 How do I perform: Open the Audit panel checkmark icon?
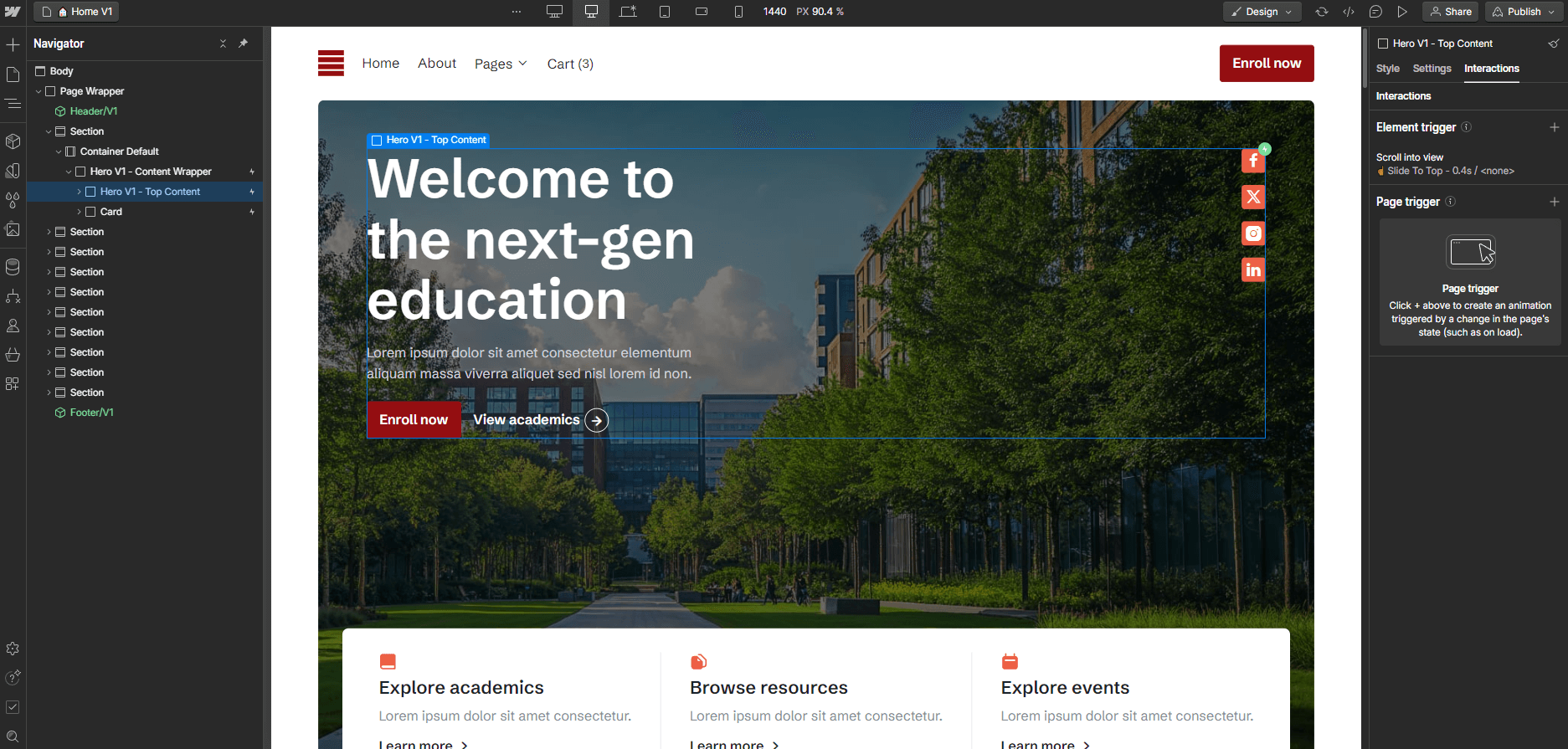[x=13, y=707]
